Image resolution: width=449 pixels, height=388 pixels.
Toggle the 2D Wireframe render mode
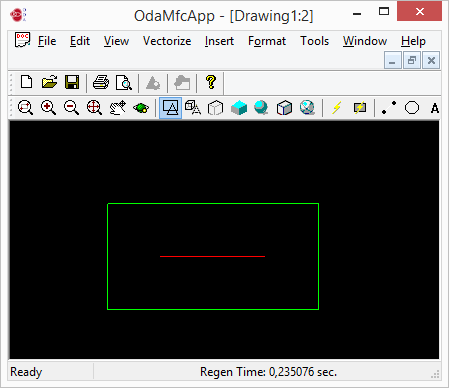170,108
